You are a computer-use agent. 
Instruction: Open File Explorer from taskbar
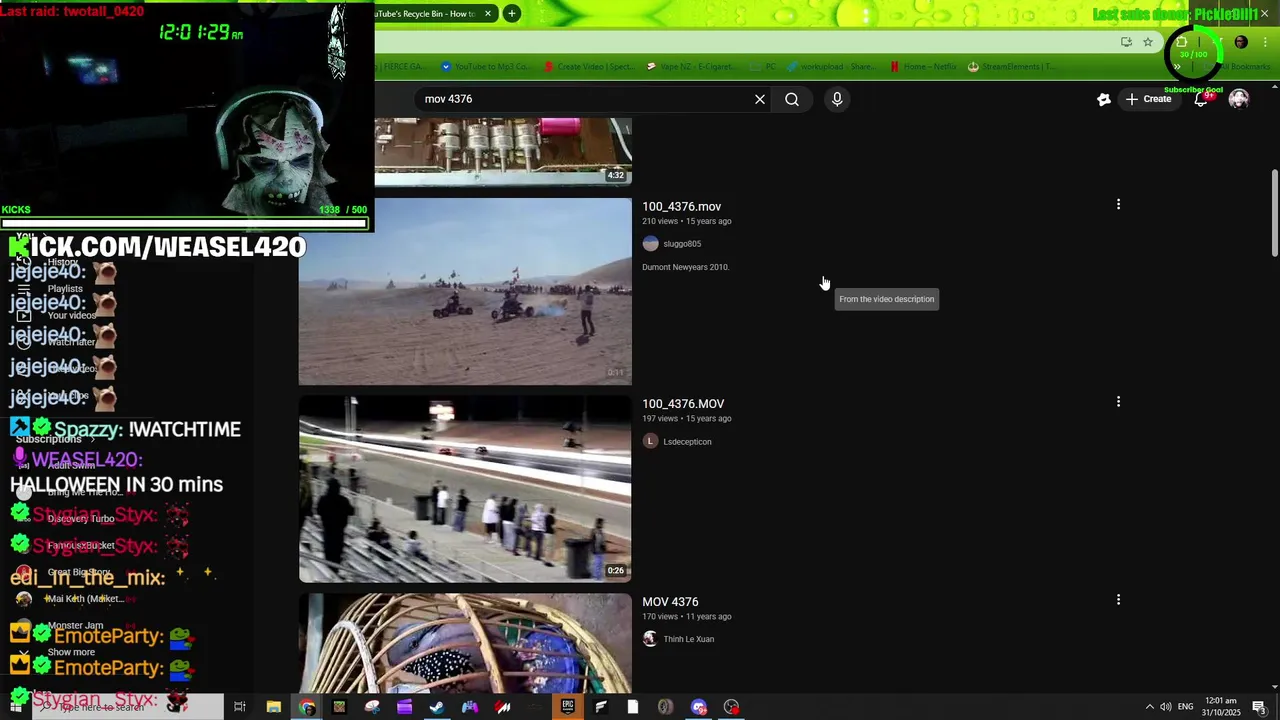point(273,707)
